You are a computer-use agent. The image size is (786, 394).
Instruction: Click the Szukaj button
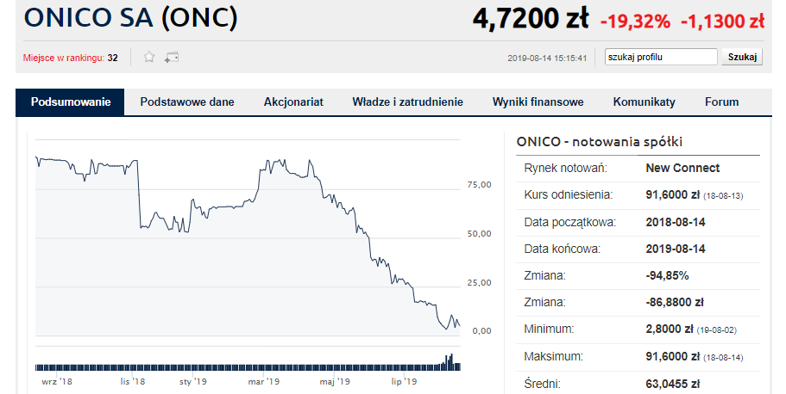(742, 57)
